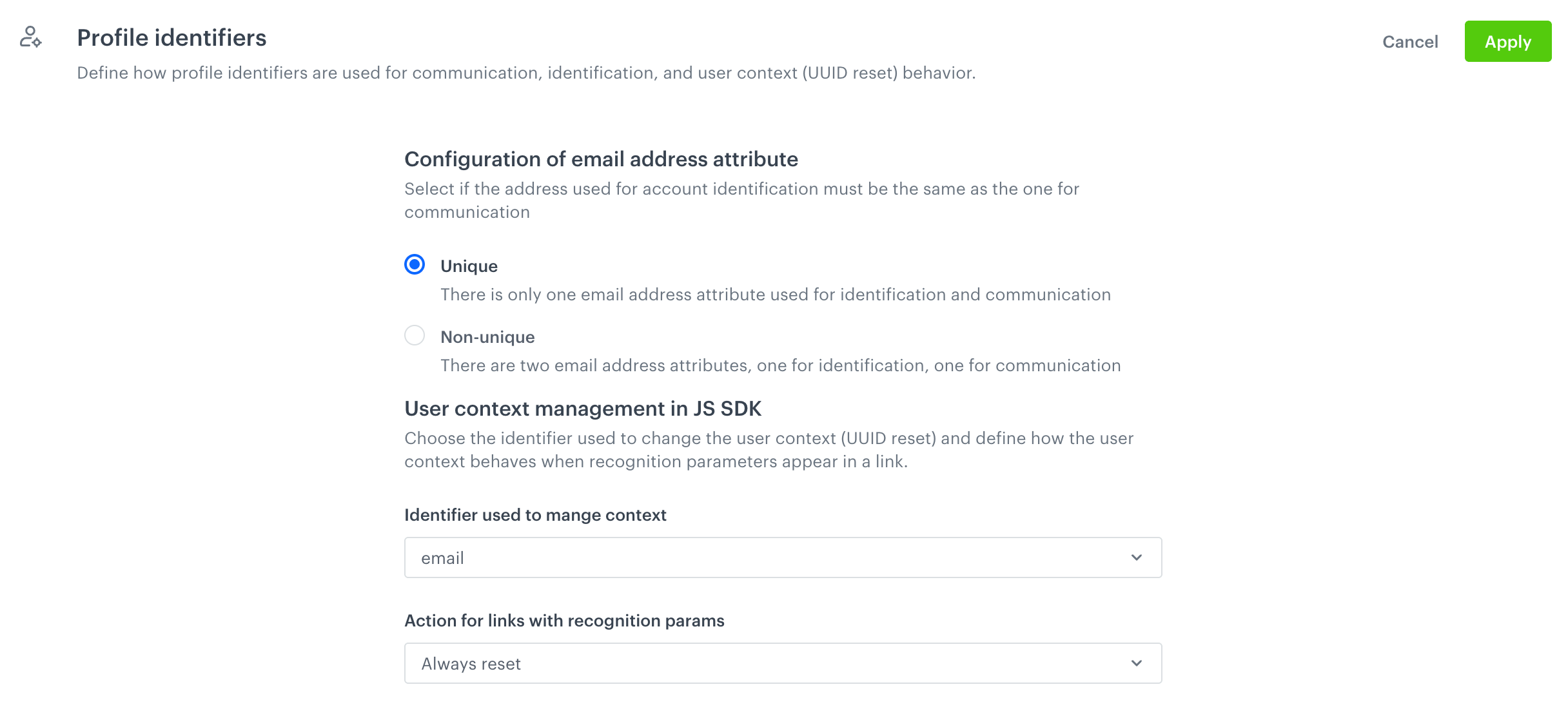The image size is (1568, 727).
Task: Click the profile identifier icon beside the heading
Action: click(30, 39)
